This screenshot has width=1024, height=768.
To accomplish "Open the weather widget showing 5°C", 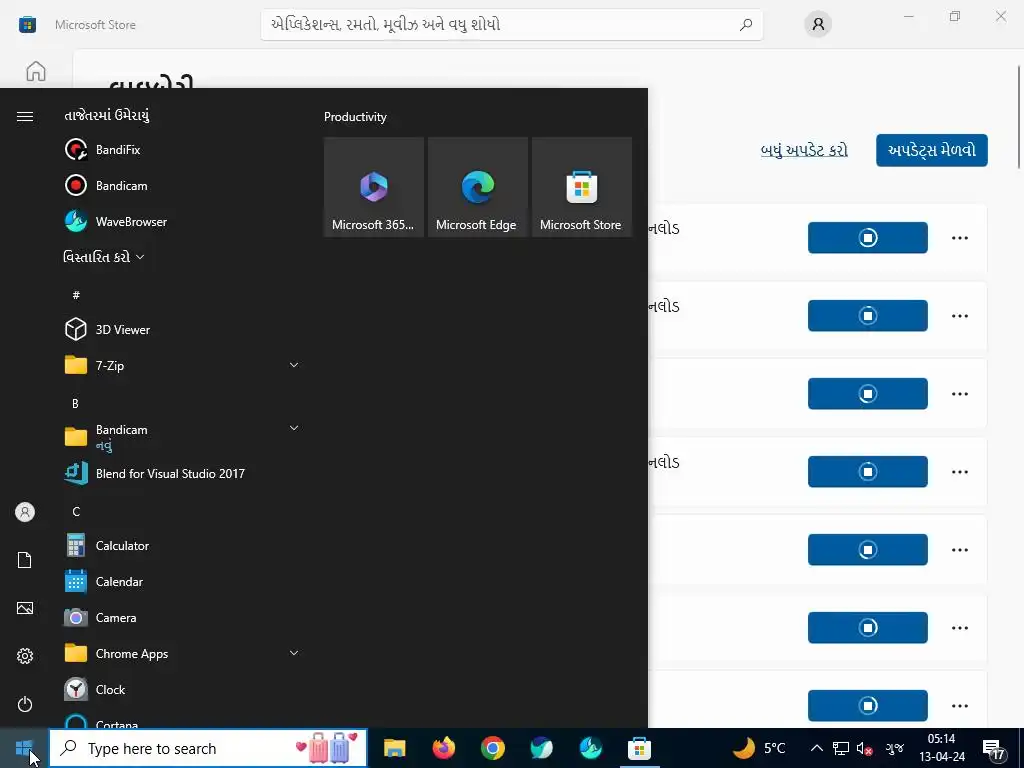I will click(x=758, y=748).
